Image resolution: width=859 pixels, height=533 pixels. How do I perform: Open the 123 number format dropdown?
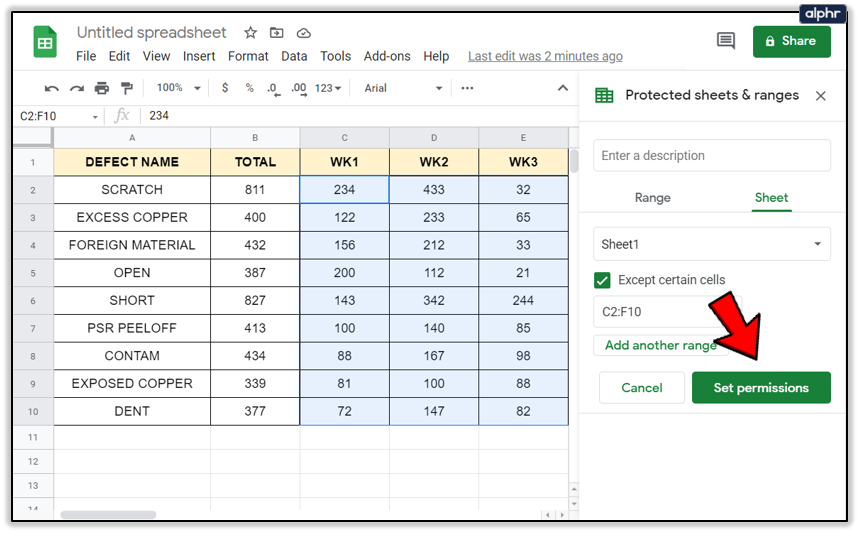[328, 88]
